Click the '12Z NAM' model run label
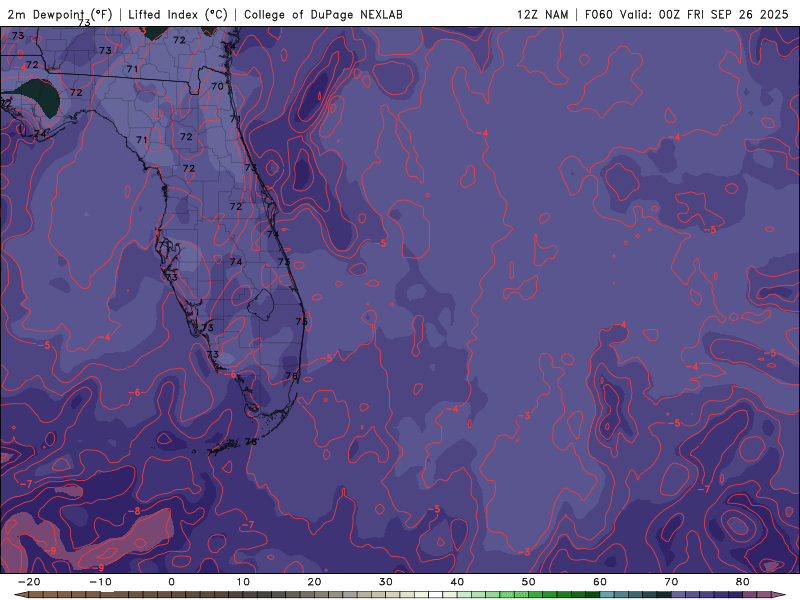Image resolution: width=800 pixels, height=600 pixels. pos(542,14)
